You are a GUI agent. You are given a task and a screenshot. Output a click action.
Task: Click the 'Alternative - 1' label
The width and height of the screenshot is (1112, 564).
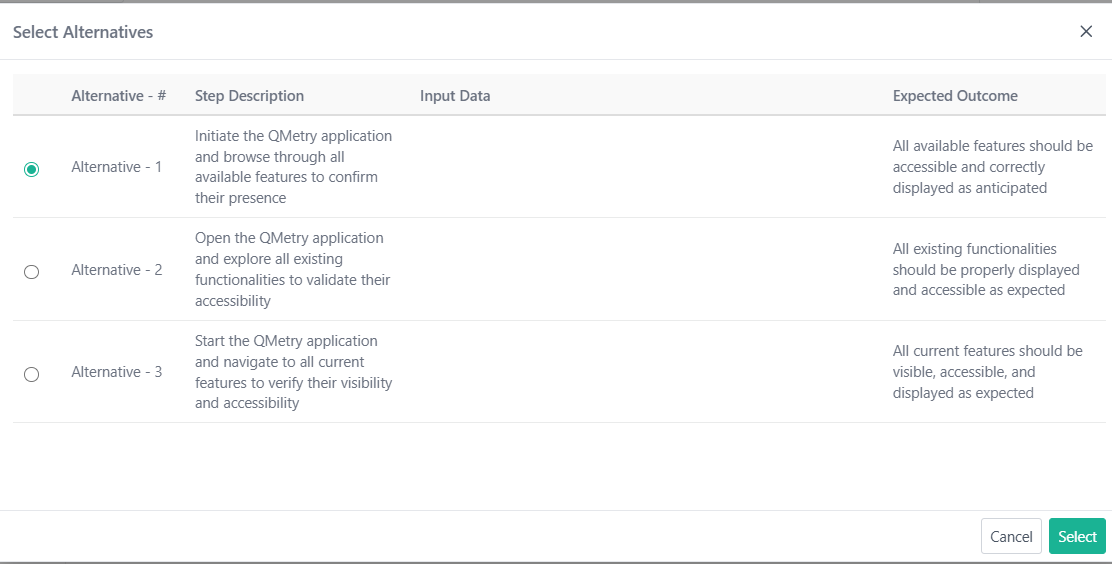coord(116,167)
